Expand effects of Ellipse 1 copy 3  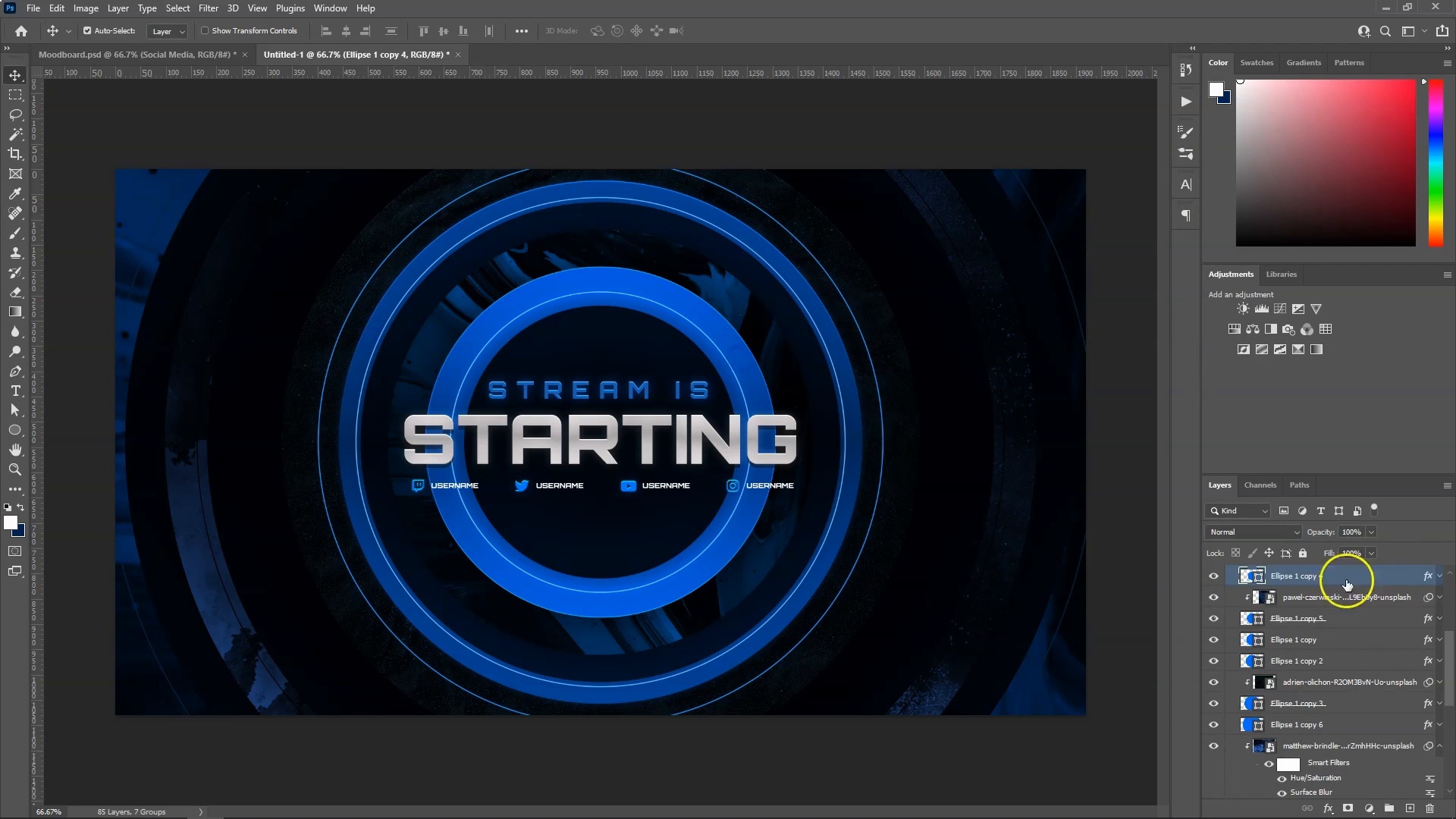[1440, 704]
